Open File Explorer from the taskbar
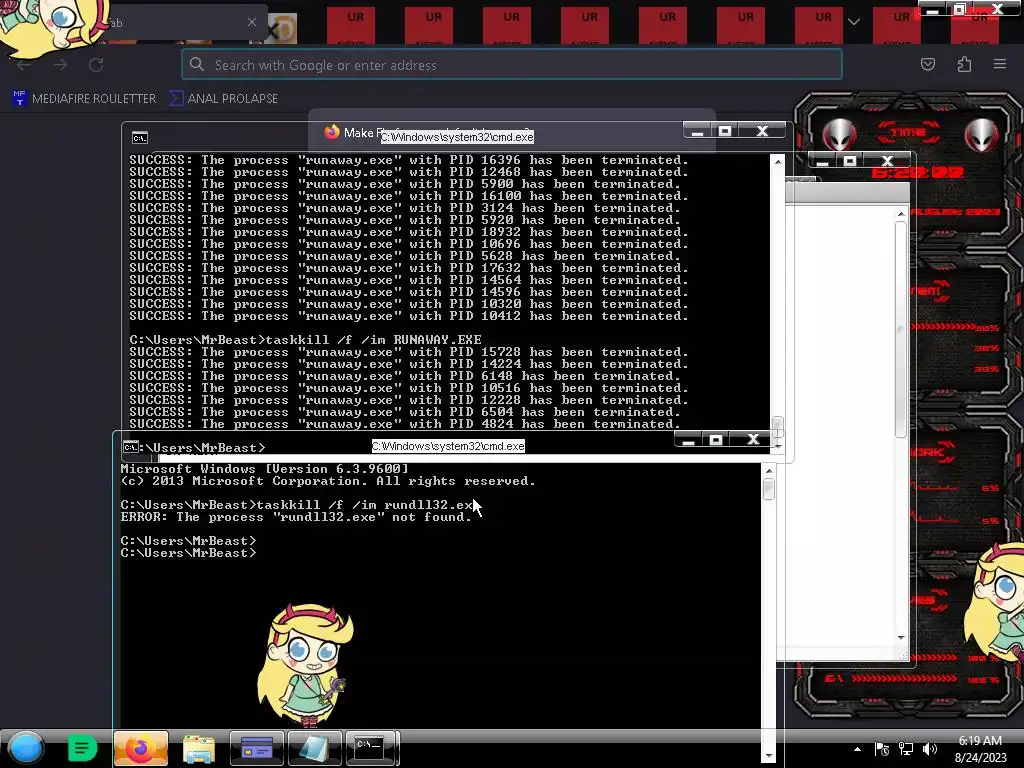The height and width of the screenshot is (768, 1024). click(x=199, y=748)
